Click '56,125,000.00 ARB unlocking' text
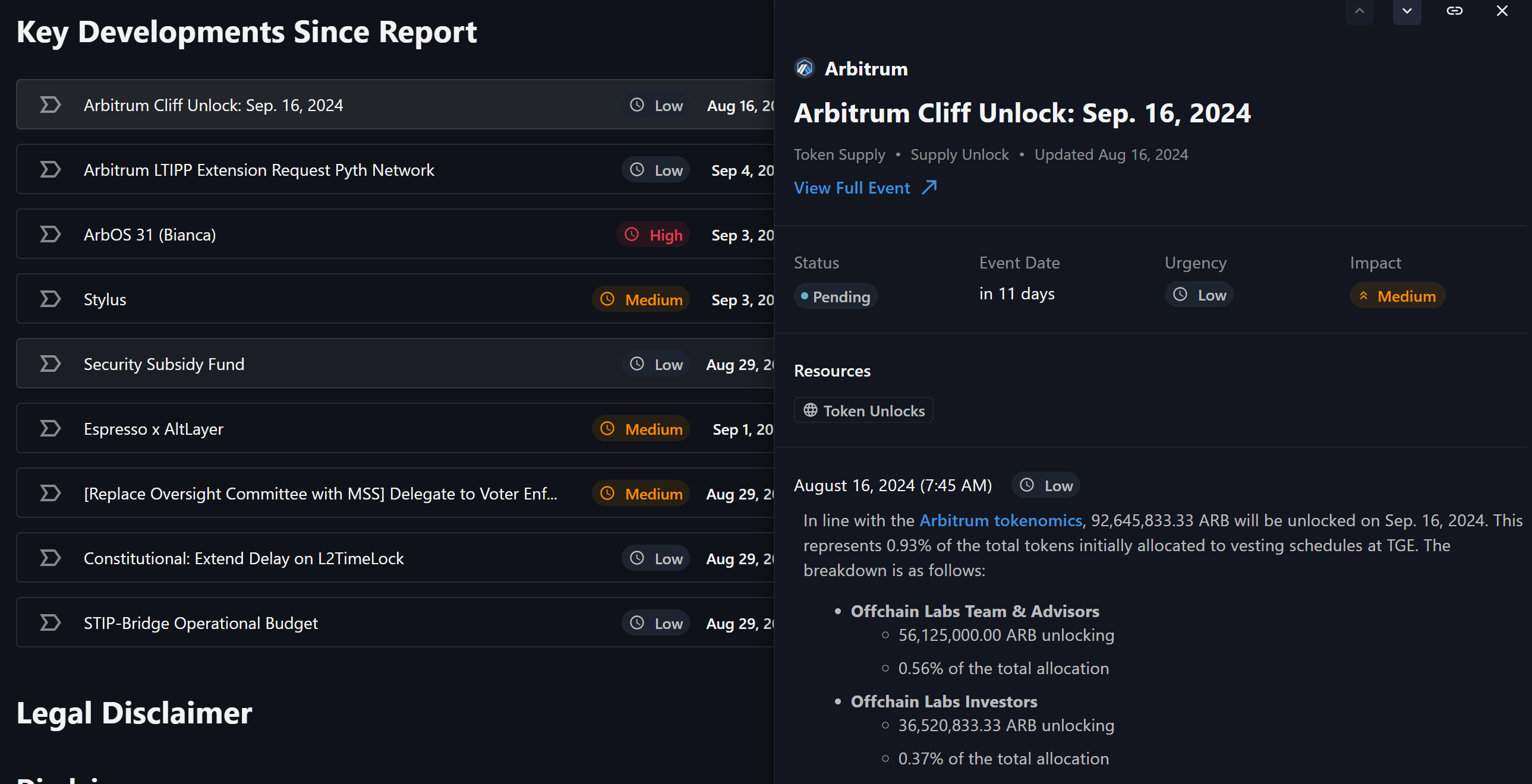Screen dimensions: 1532x784 [x=1005, y=636]
